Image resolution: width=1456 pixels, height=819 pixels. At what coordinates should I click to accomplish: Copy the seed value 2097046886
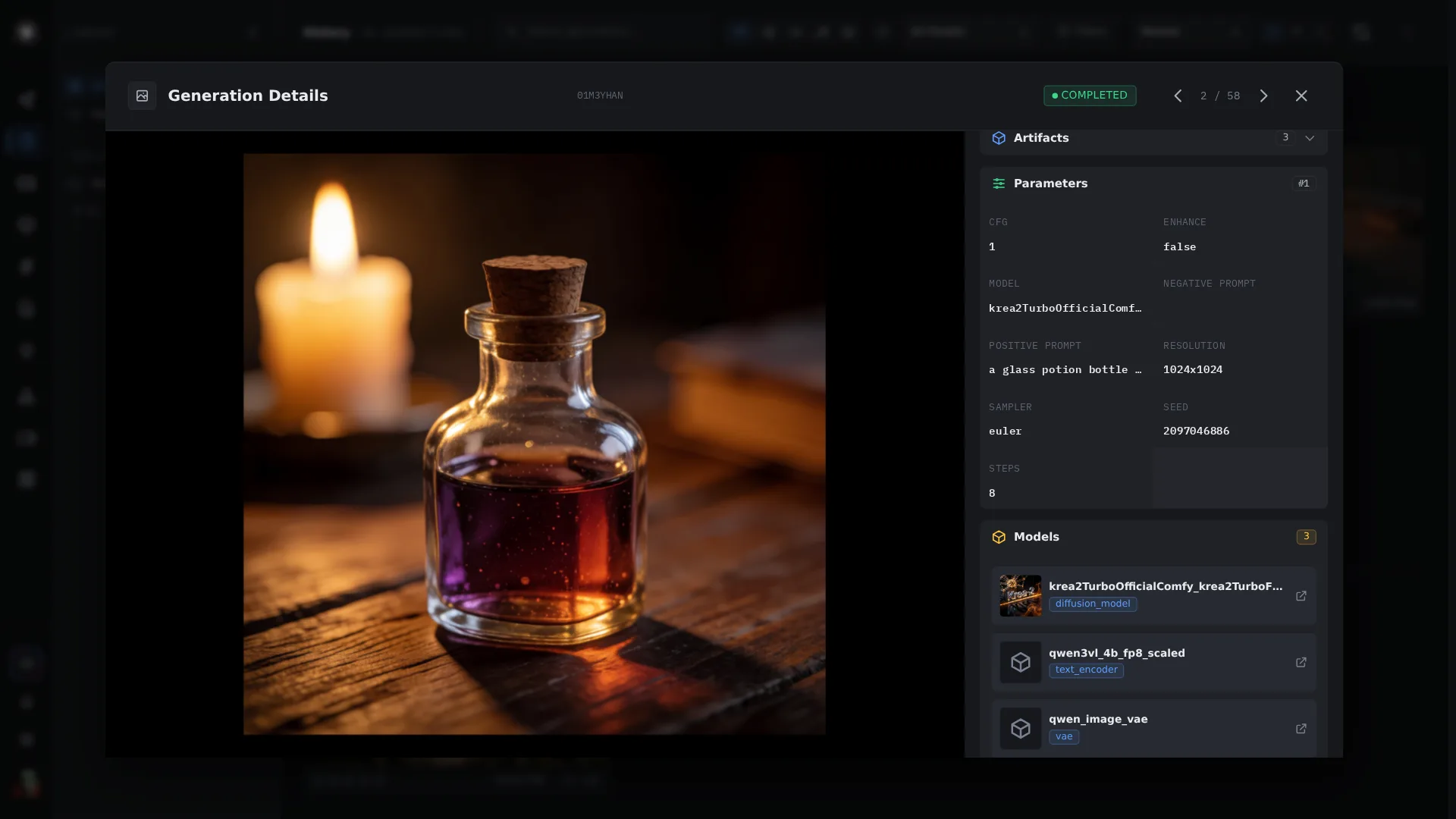point(1196,431)
